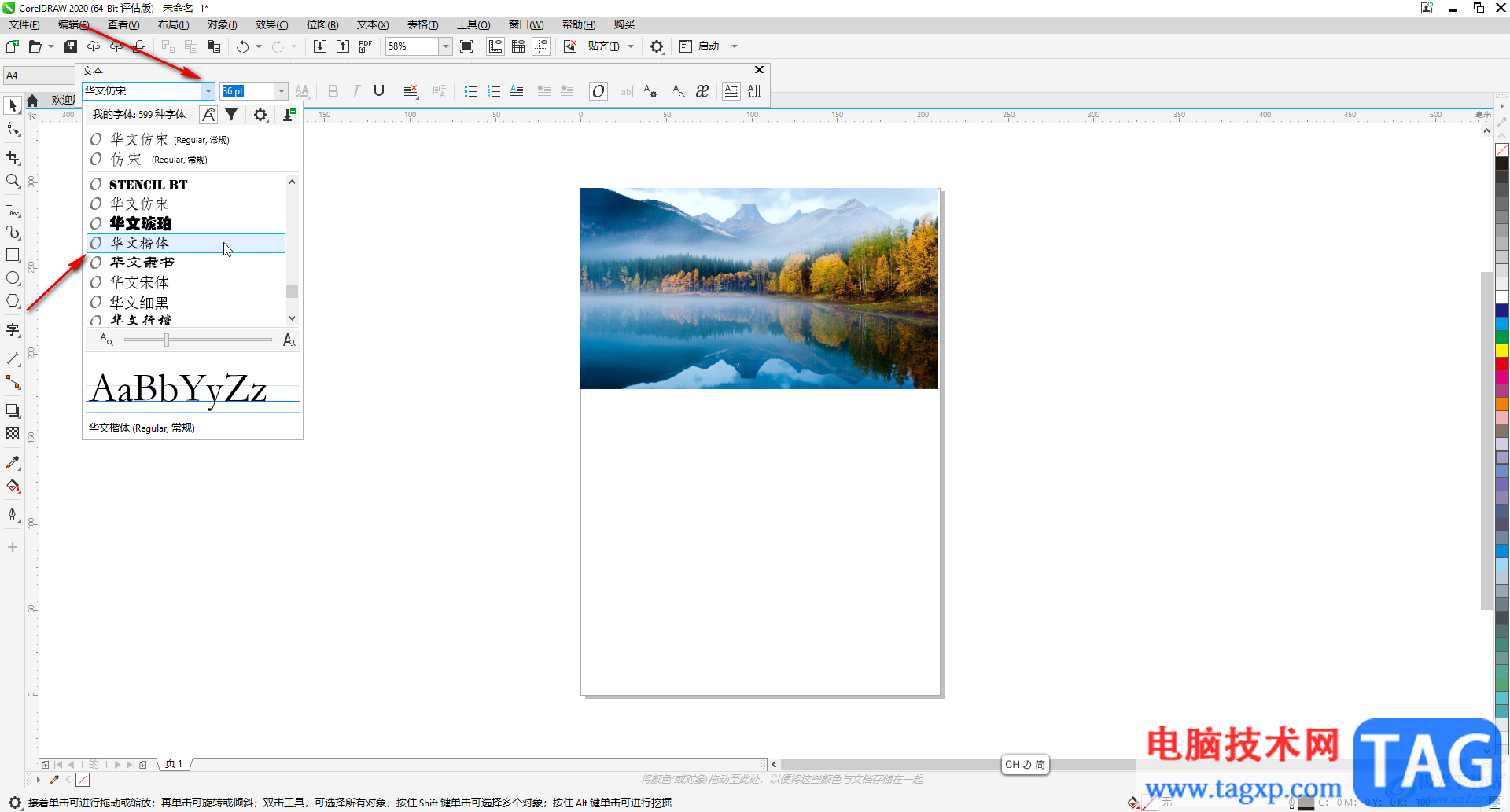Viewport: 1510px width, 812px height.
Task: Expand the Launch (启动) dropdown arrow
Action: click(735, 46)
